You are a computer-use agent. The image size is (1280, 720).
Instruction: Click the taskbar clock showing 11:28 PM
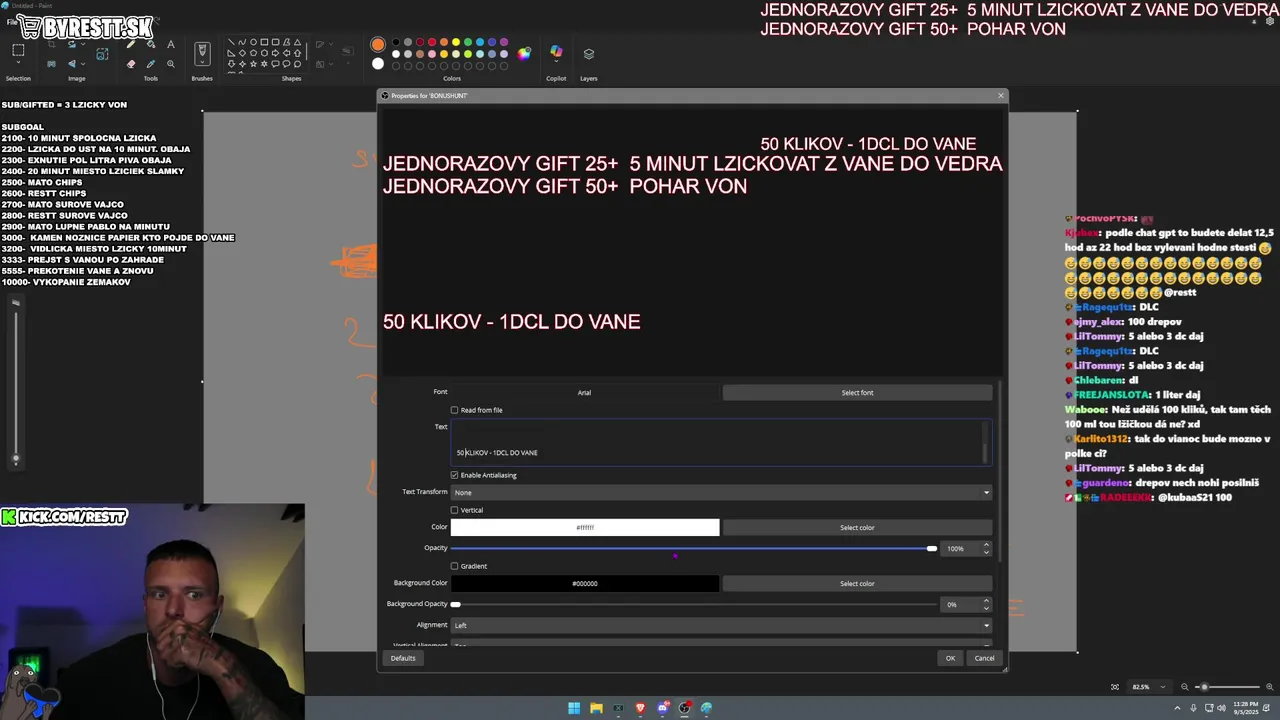pyautogui.click(x=1246, y=708)
